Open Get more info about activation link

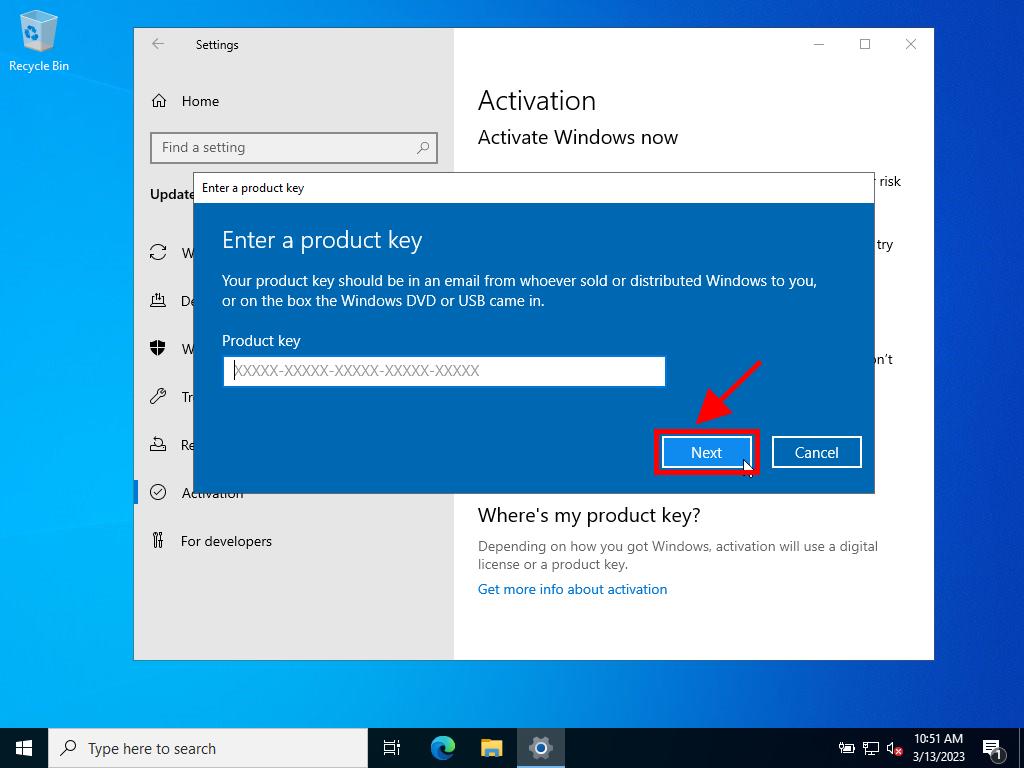coord(572,589)
